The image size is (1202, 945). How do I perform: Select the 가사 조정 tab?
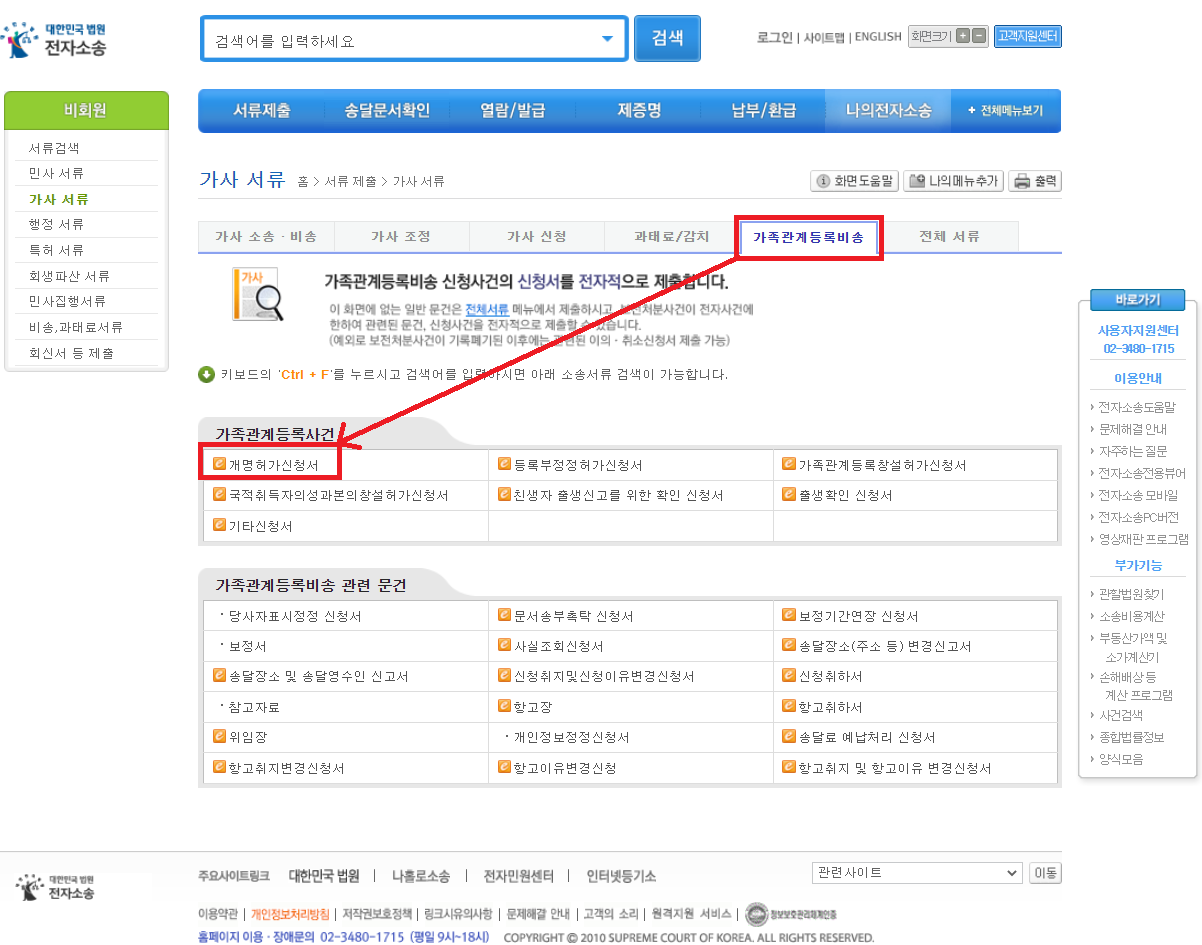click(401, 238)
